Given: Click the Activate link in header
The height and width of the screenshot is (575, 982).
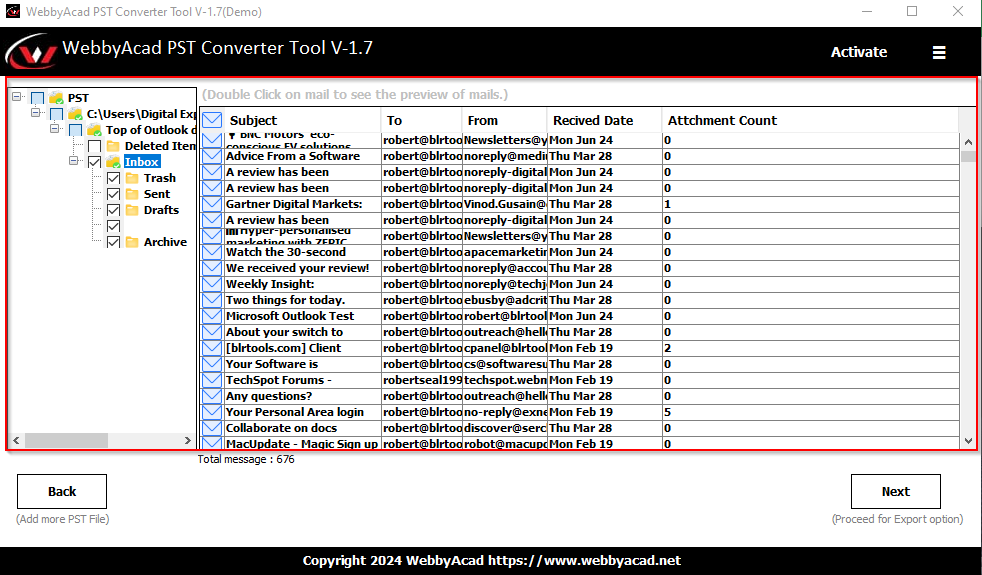Looking at the screenshot, I should pyautogui.click(x=859, y=53).
